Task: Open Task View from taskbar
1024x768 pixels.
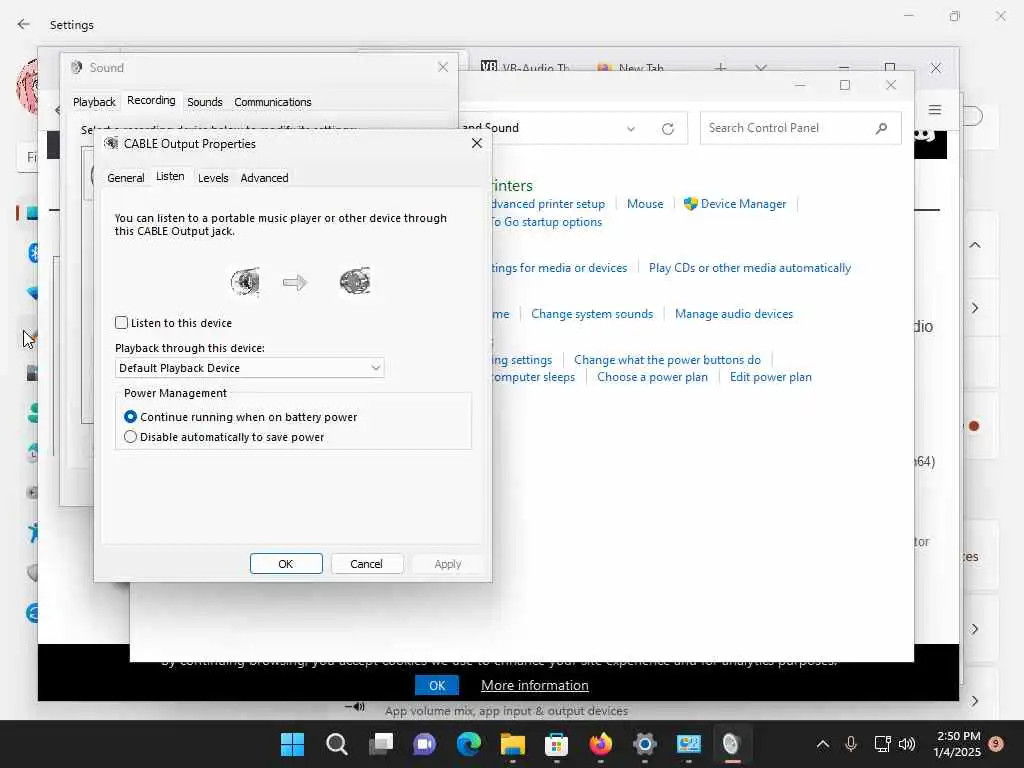Action: pos(381,744)
